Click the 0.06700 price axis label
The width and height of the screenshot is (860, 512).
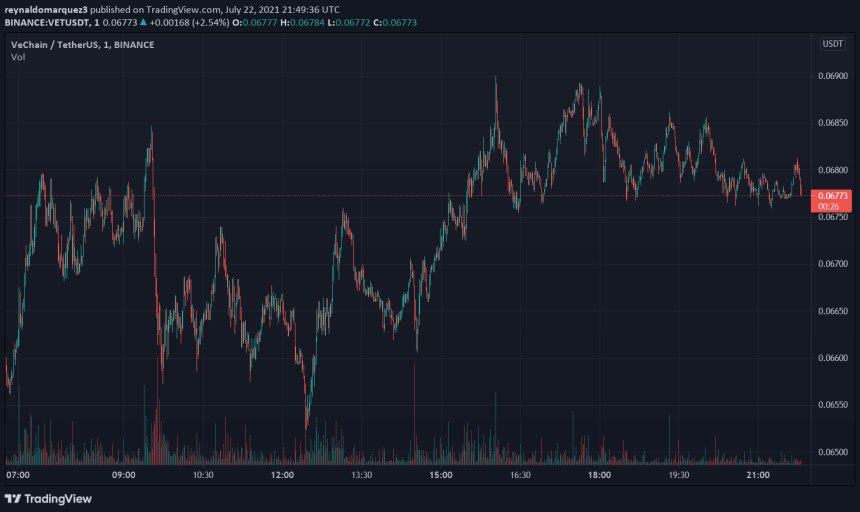click(x=832, y=264)
